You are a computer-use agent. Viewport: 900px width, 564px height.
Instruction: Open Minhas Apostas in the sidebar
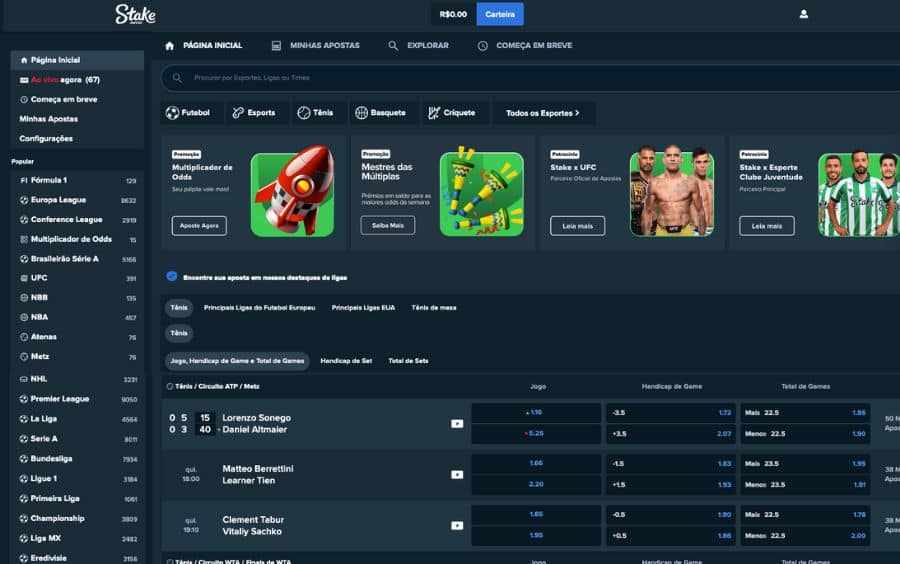pyautogui.click(x=49, y=119)
